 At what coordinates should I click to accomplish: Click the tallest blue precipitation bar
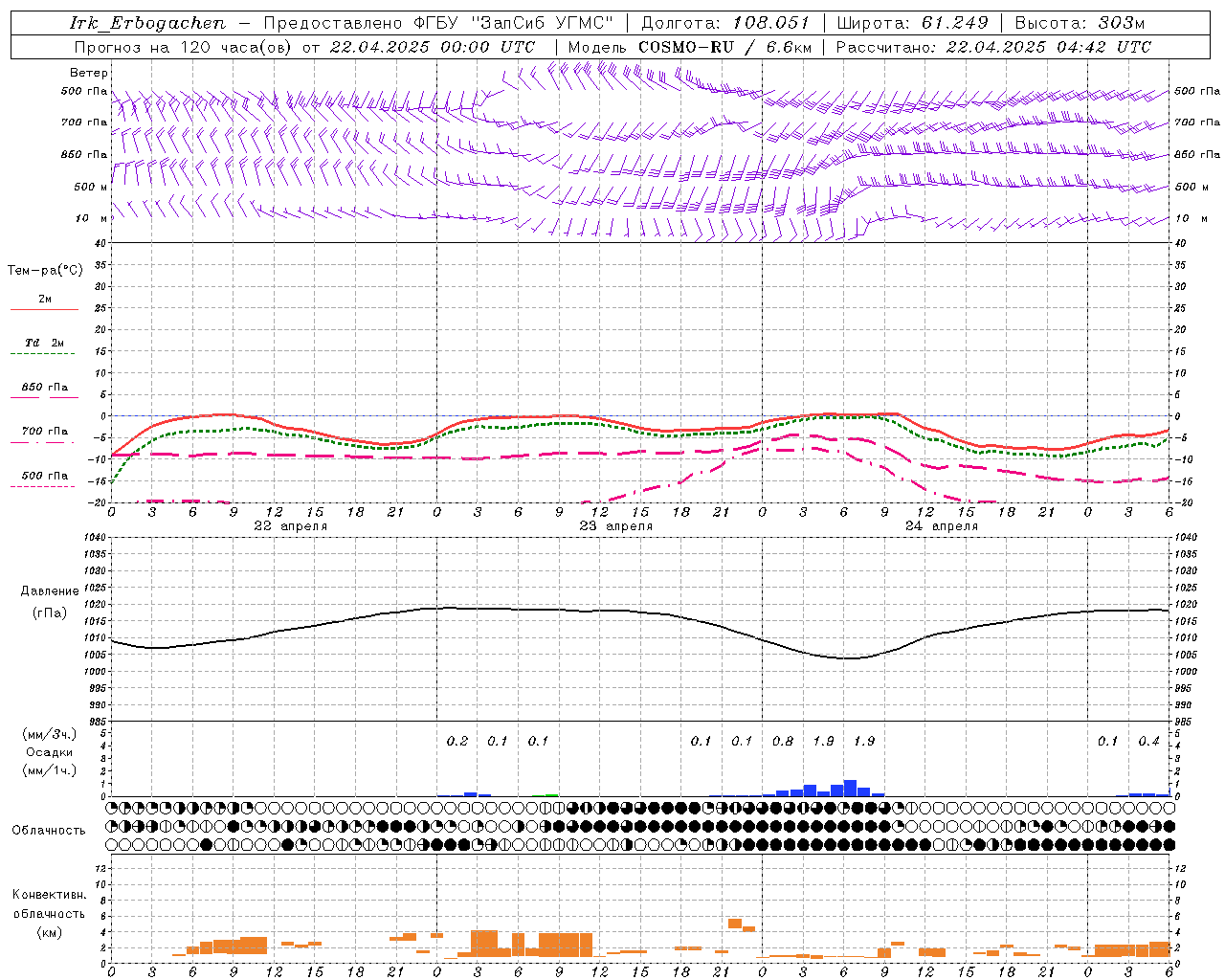click(x=850, y=789)
